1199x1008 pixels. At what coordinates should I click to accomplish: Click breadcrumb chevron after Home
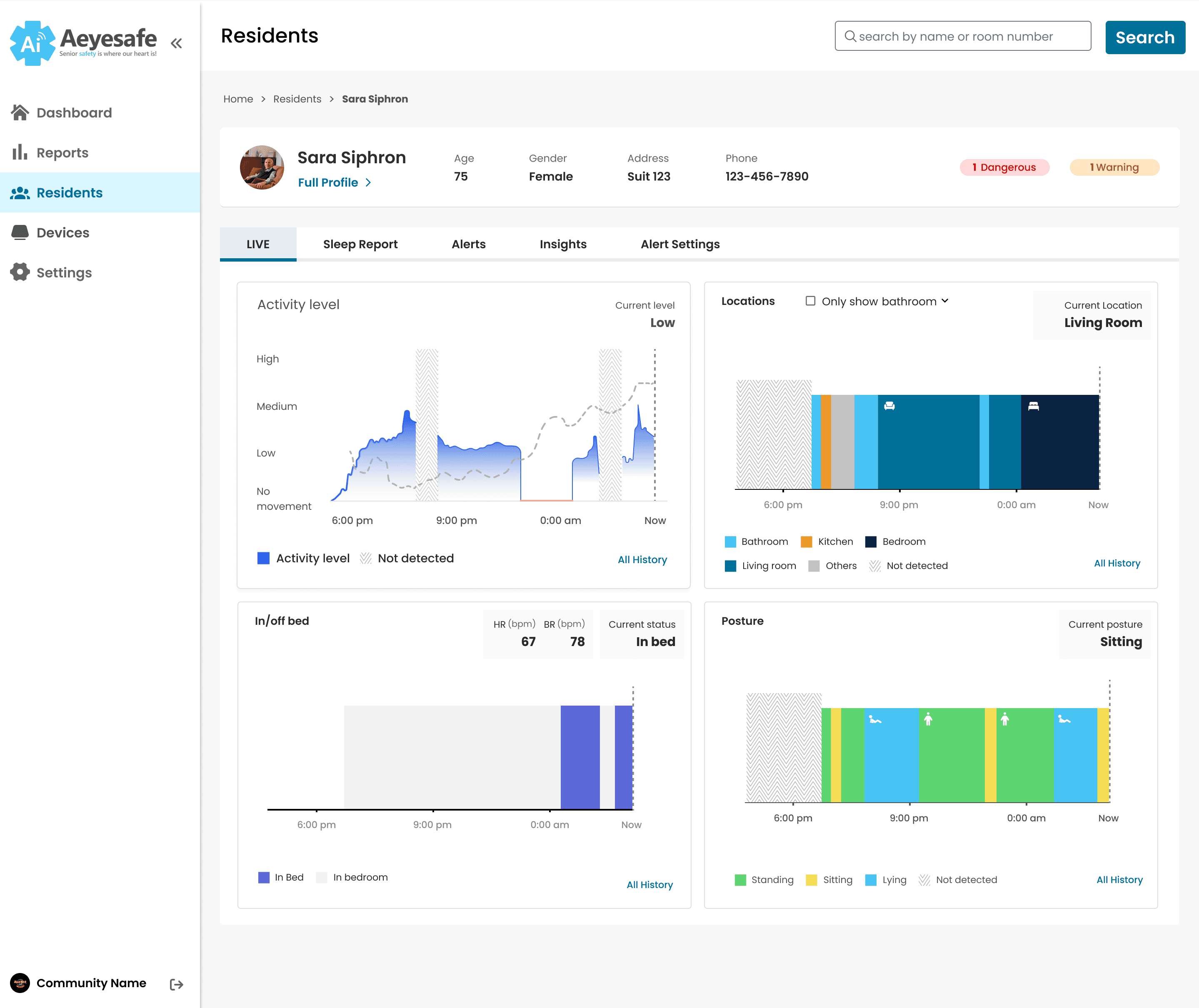click(x=263, y=99)
